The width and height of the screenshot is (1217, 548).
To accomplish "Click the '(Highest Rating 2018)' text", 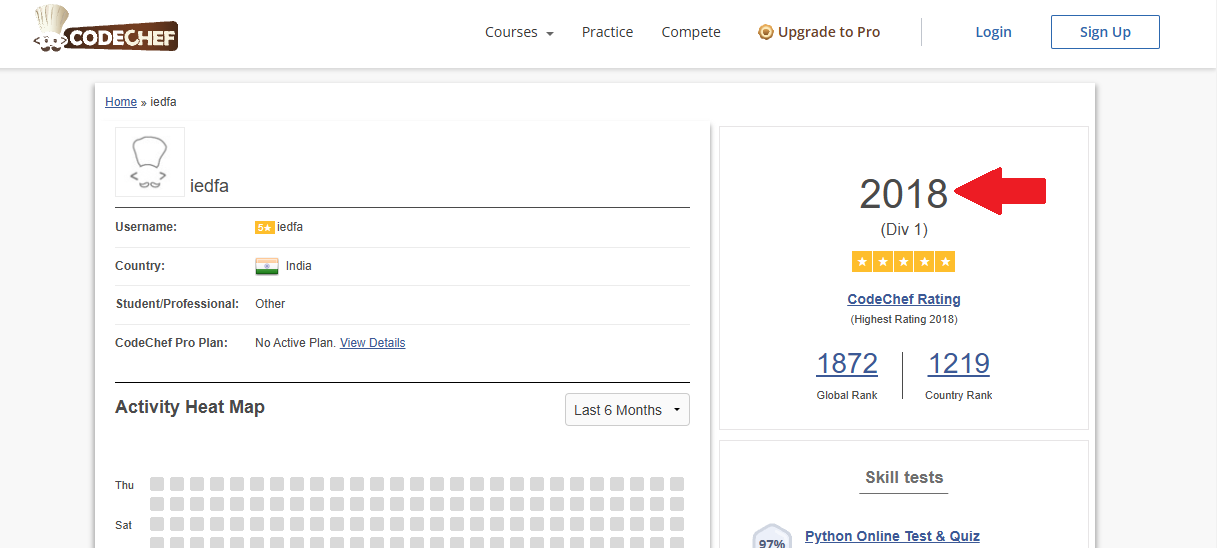I will 904,320.
